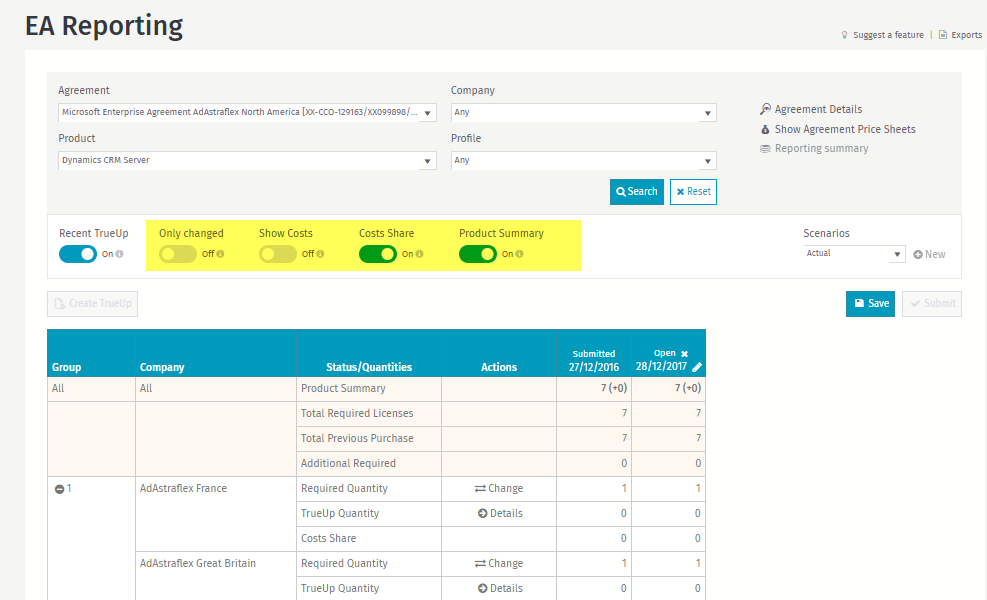Turn off the Costs Share switch

(378, 254)
